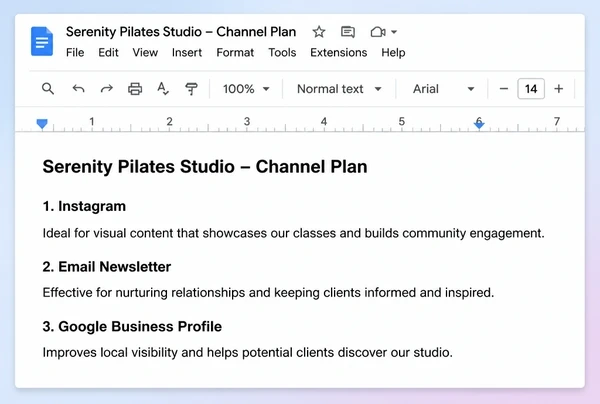Screen dimensions: 600x404
Task: Start a meeting with the camera icon
Action: click(x=378, y=32)
